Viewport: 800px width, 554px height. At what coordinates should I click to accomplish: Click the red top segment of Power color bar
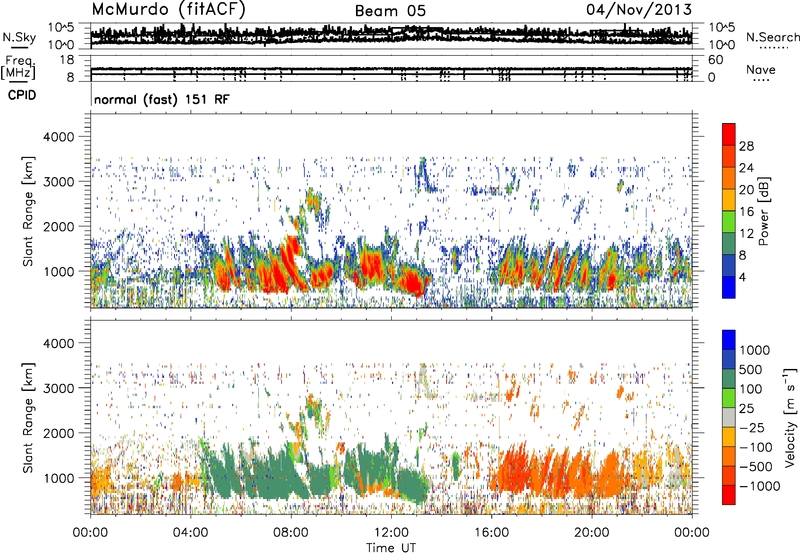point(729,135)
